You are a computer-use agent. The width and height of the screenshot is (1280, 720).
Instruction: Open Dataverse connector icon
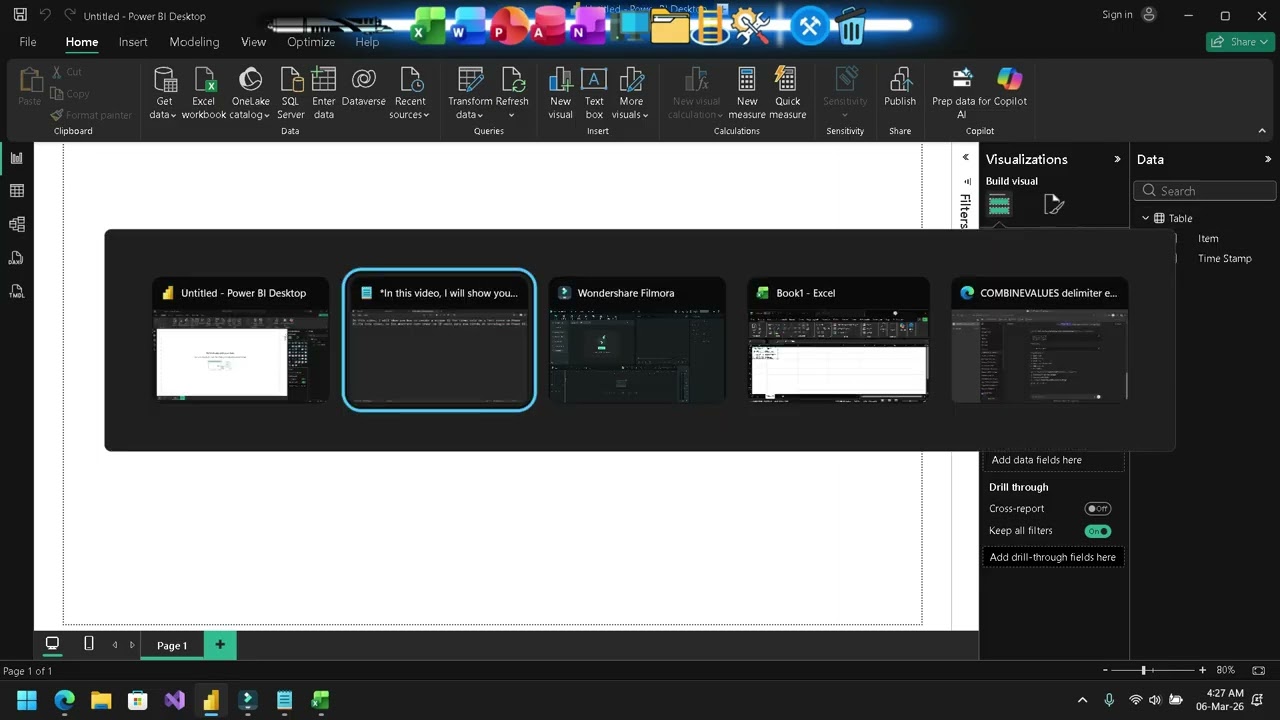[x=364, y=80]
